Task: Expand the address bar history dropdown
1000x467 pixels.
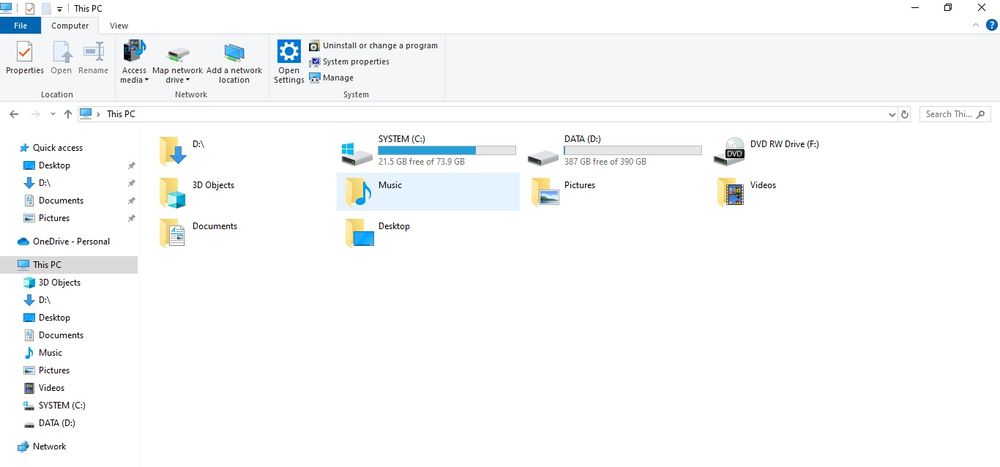Action: pos(892,114)
